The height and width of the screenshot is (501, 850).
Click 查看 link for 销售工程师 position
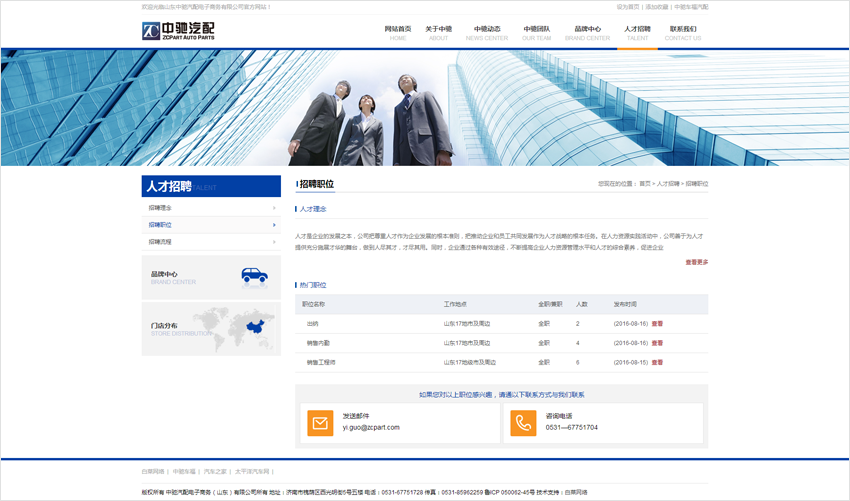tap(657, 362)
